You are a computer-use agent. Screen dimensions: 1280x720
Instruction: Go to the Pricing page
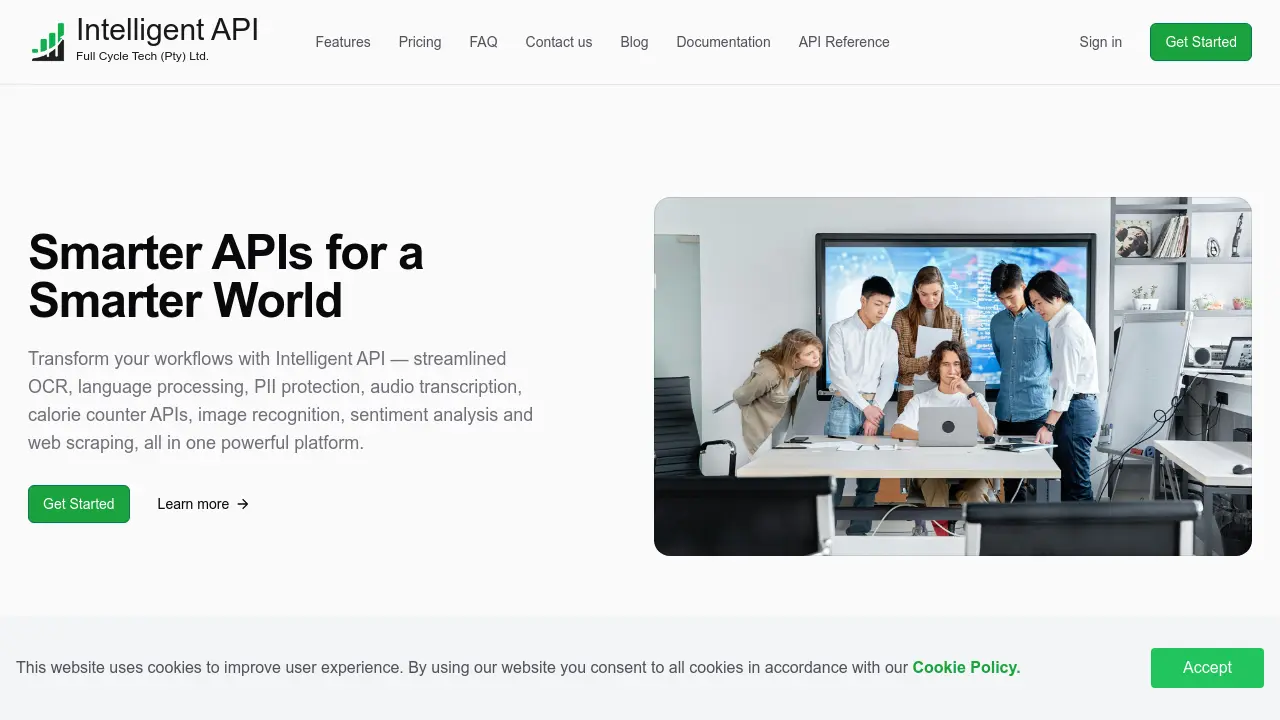(420, 42)
